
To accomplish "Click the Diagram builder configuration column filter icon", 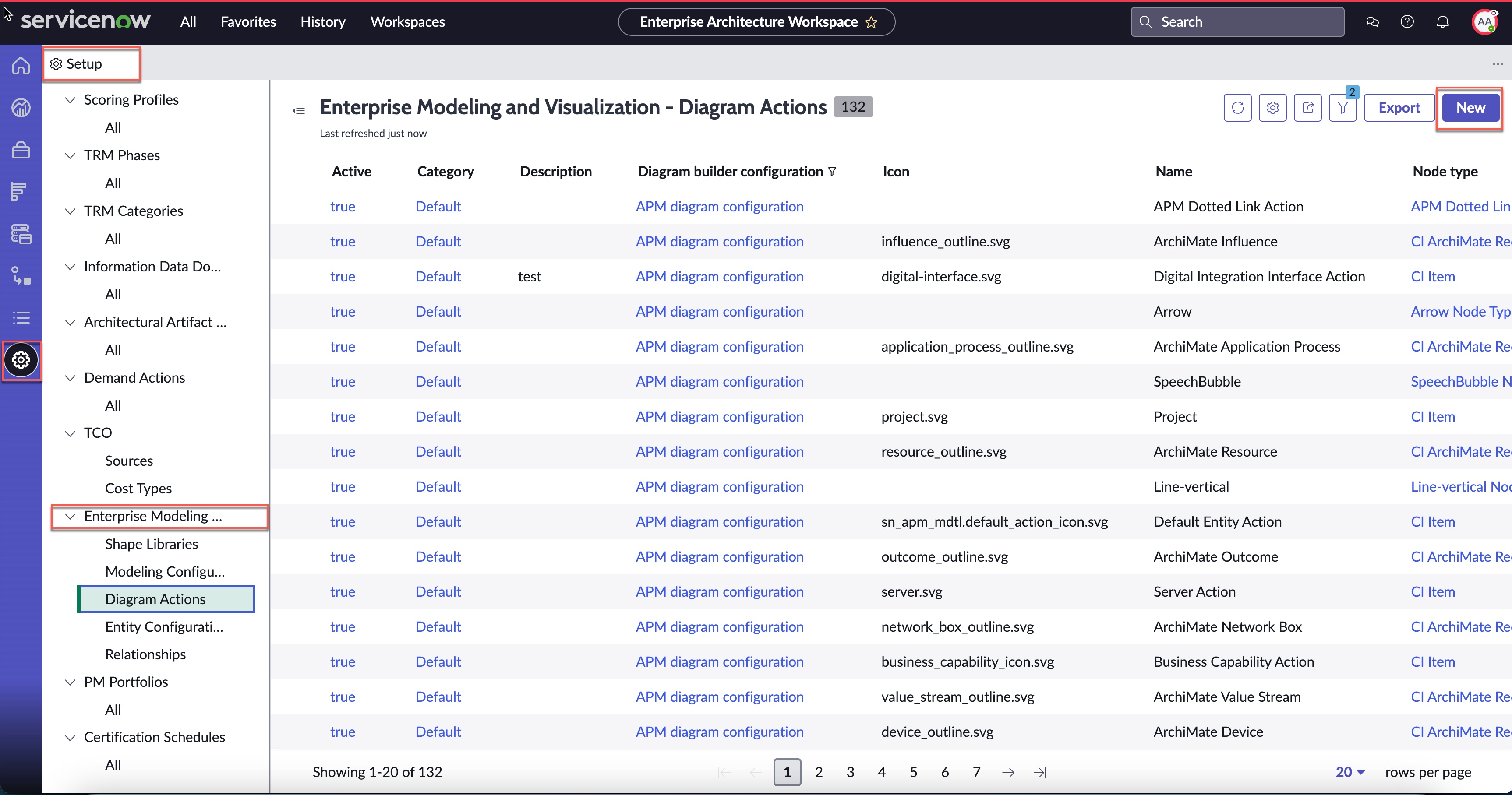I will tap(832, 171).
